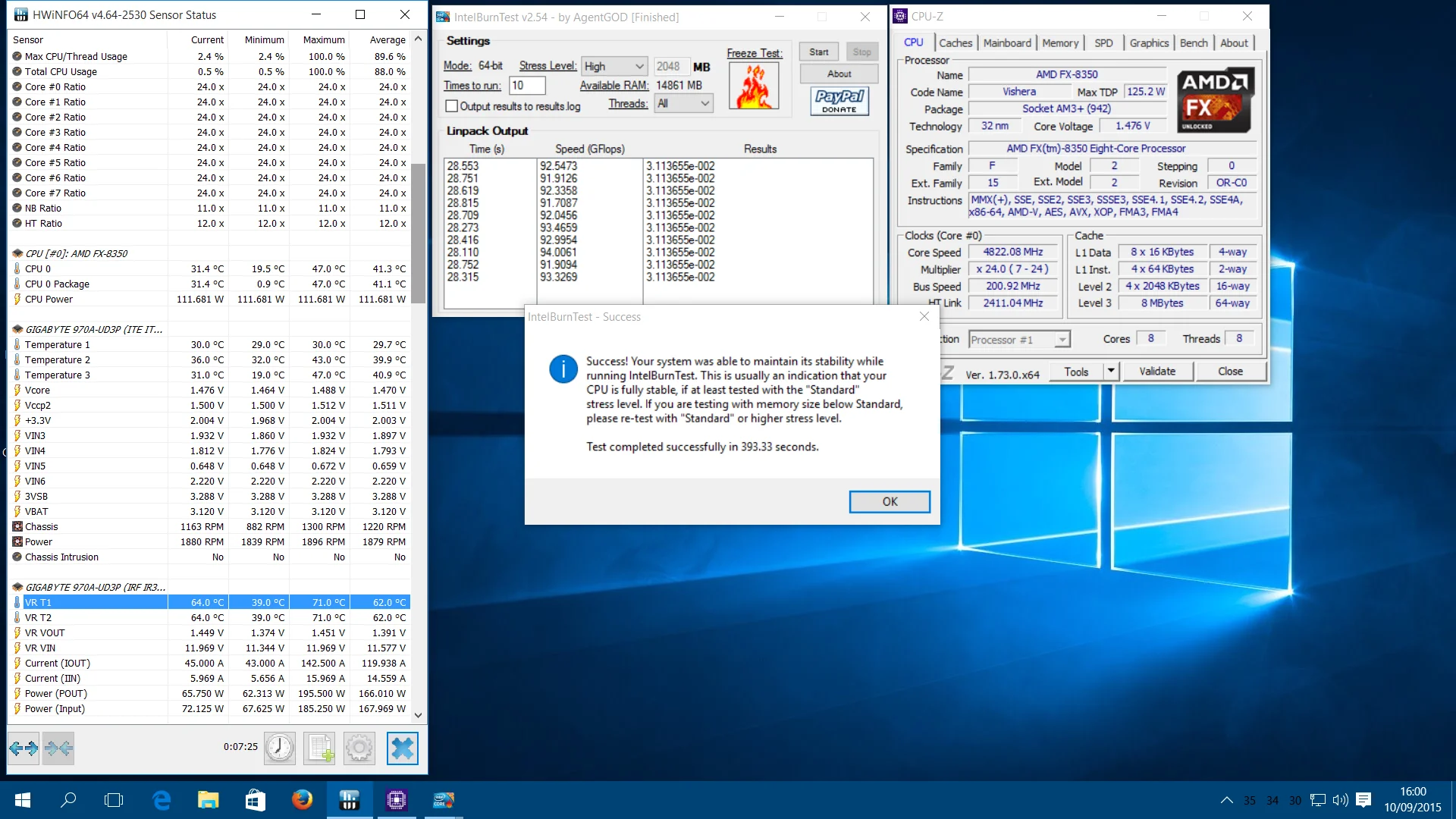Image resolution: width=1456 pixels, height=819 pixels.
Task: Switch to HWiNFO taskbar icon
Action: point(349,800)
